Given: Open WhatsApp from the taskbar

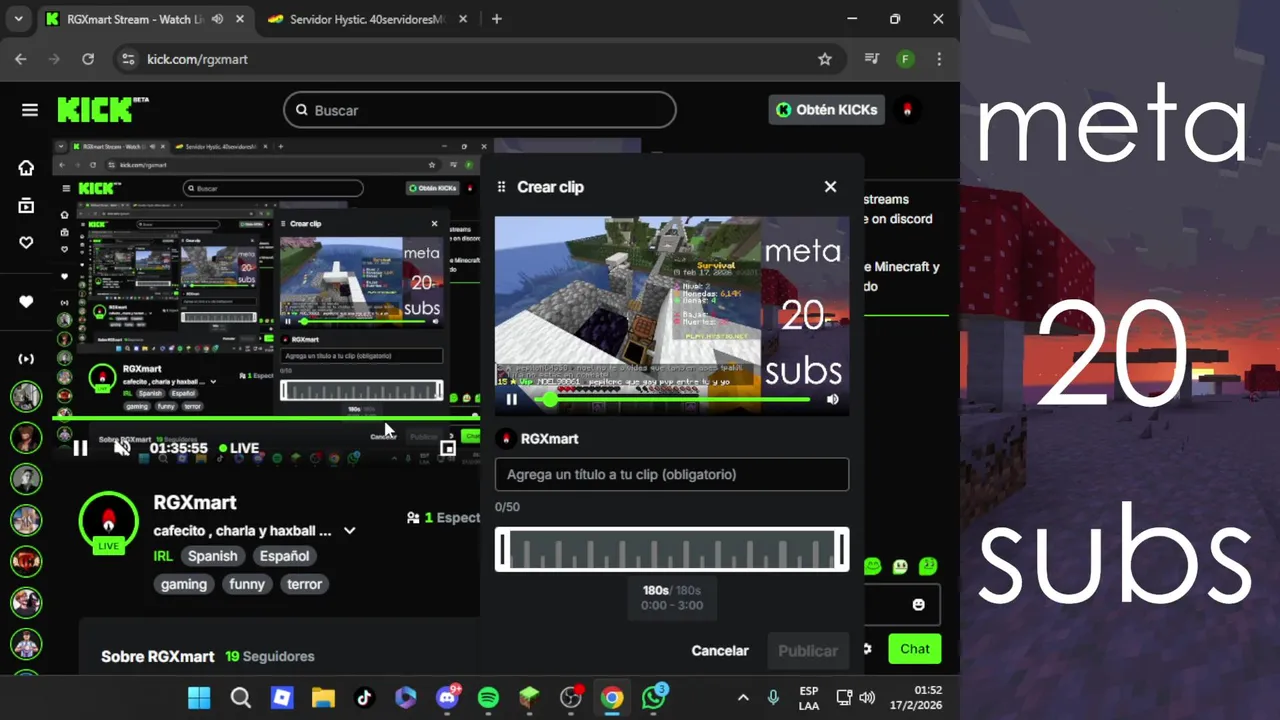Looking at the screenshot, I should (x=653, y=697).
